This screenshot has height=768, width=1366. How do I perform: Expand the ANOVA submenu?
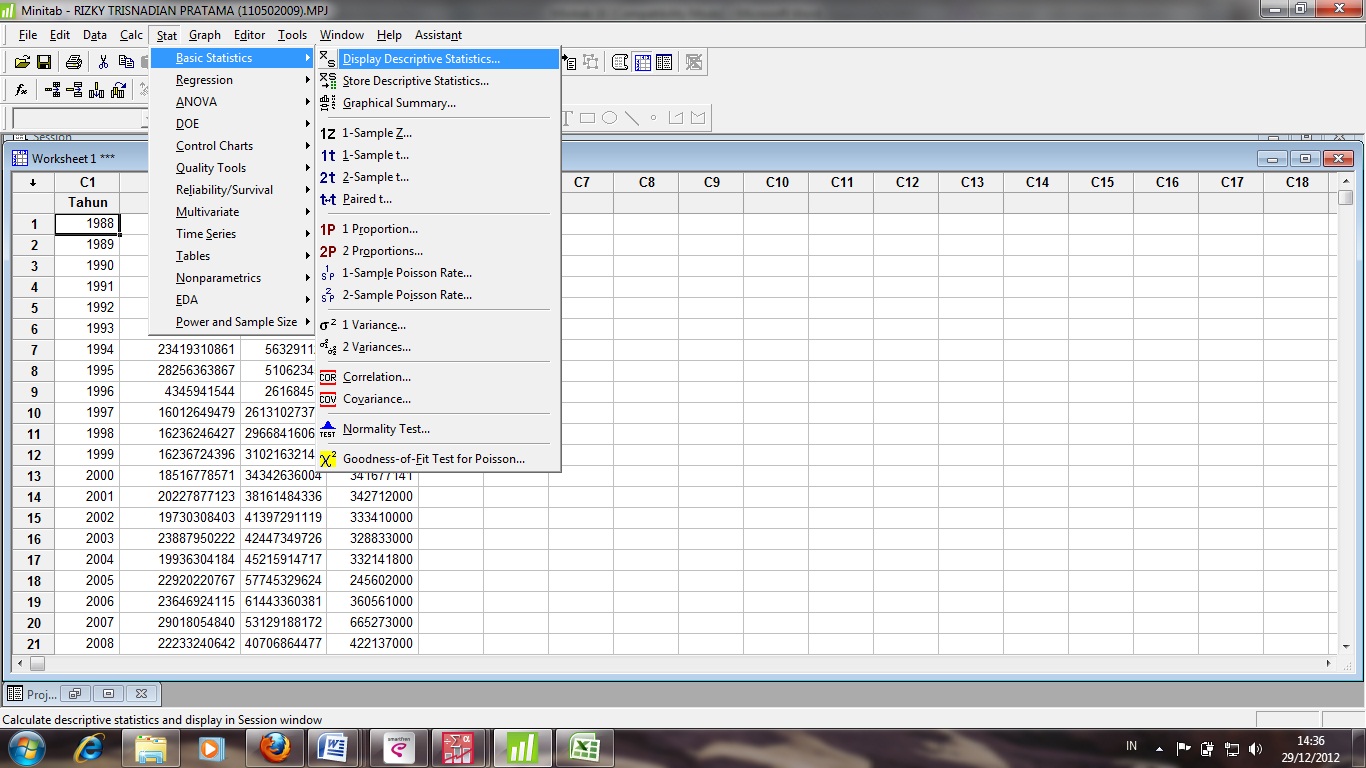pos(232,102)
